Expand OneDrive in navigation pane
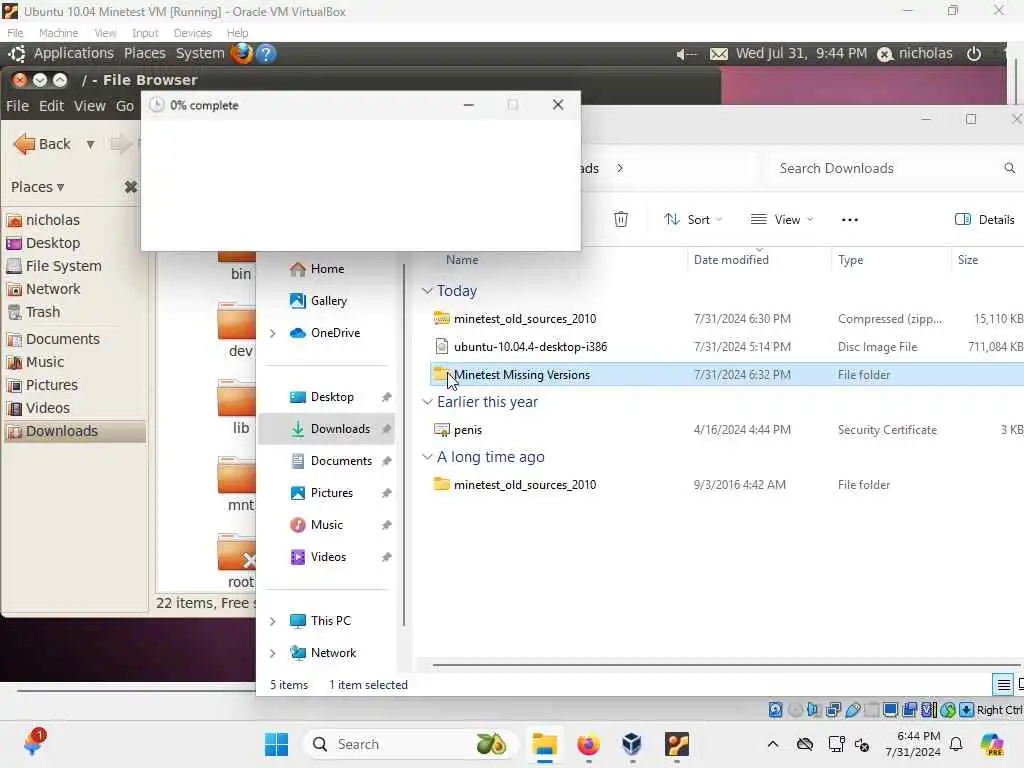 (x=273, y=333)
